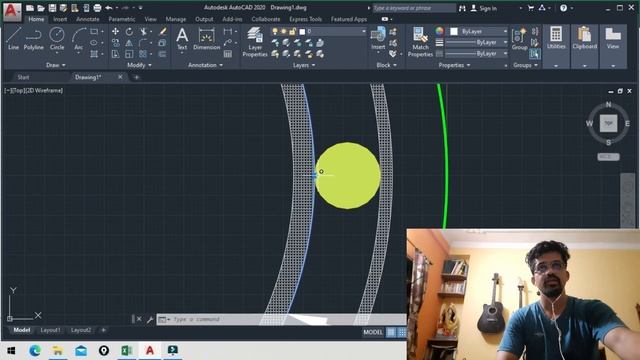640x360 pixels.
Task: Click the AutoCAD application menu button
Action: click(12, 11)
